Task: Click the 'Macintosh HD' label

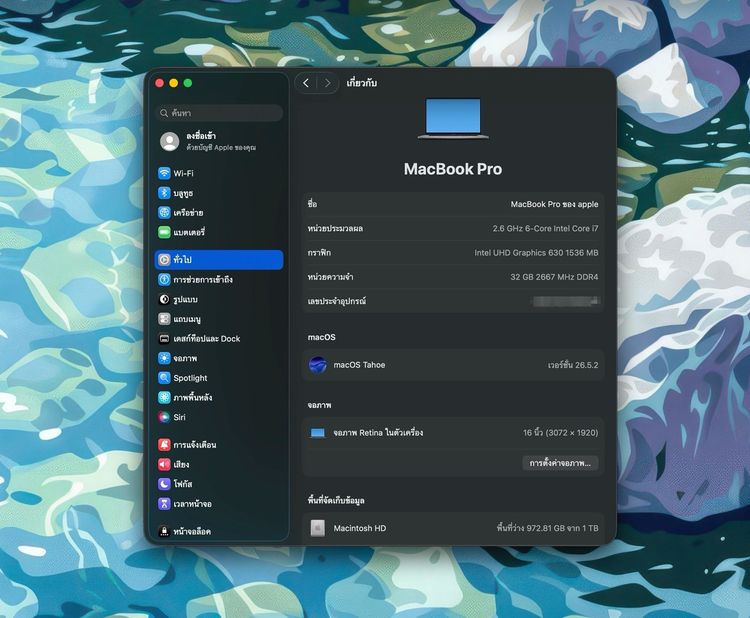Action: point(360,528)
